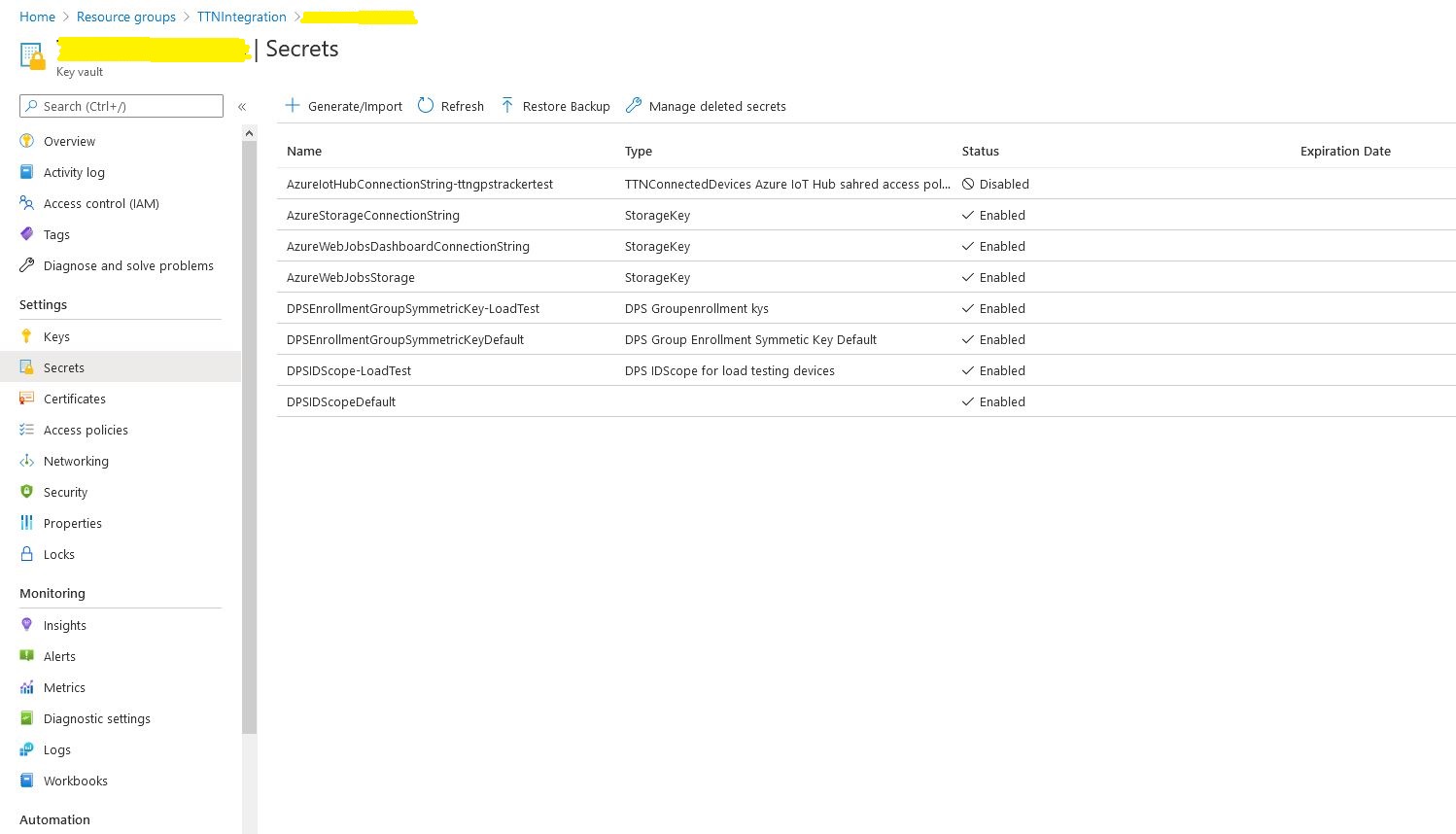Click the Generate/Import plus icon
The width and height of the screenshot is (1456, 834).
pyautogui.click(x=293, y=106)
